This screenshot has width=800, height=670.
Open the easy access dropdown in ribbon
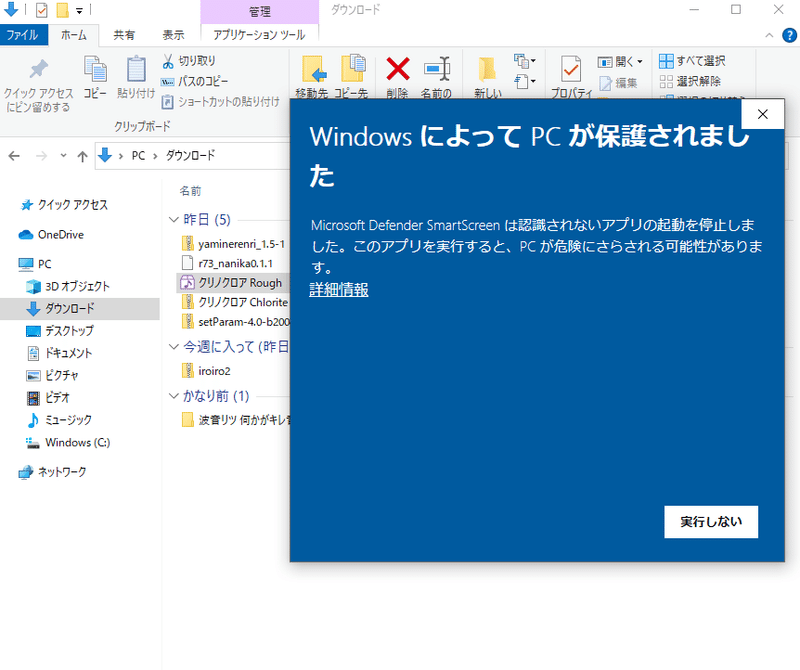[525, 82]
